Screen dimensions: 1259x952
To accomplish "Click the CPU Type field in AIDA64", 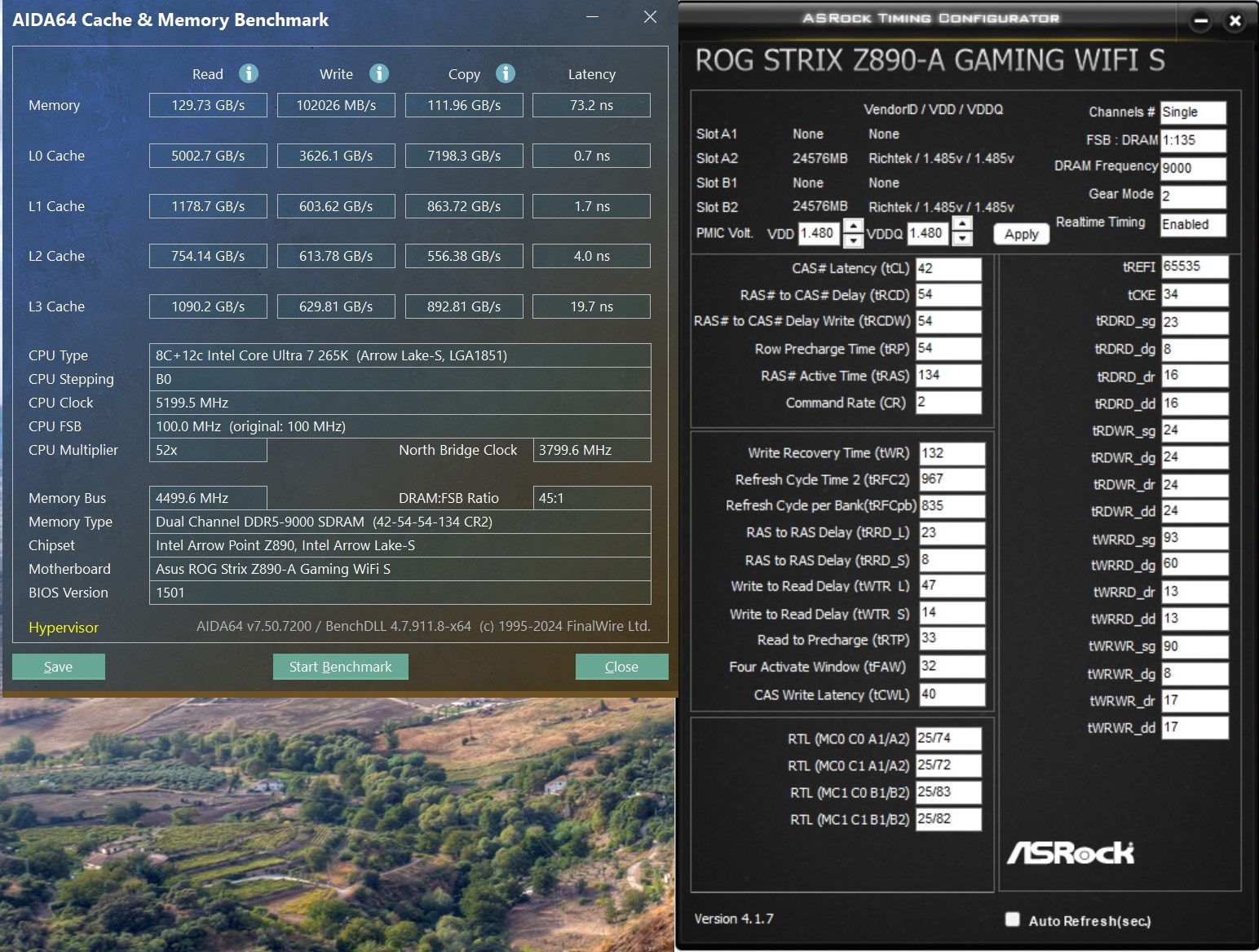I will pyautogui.click(x=400, y=355).
